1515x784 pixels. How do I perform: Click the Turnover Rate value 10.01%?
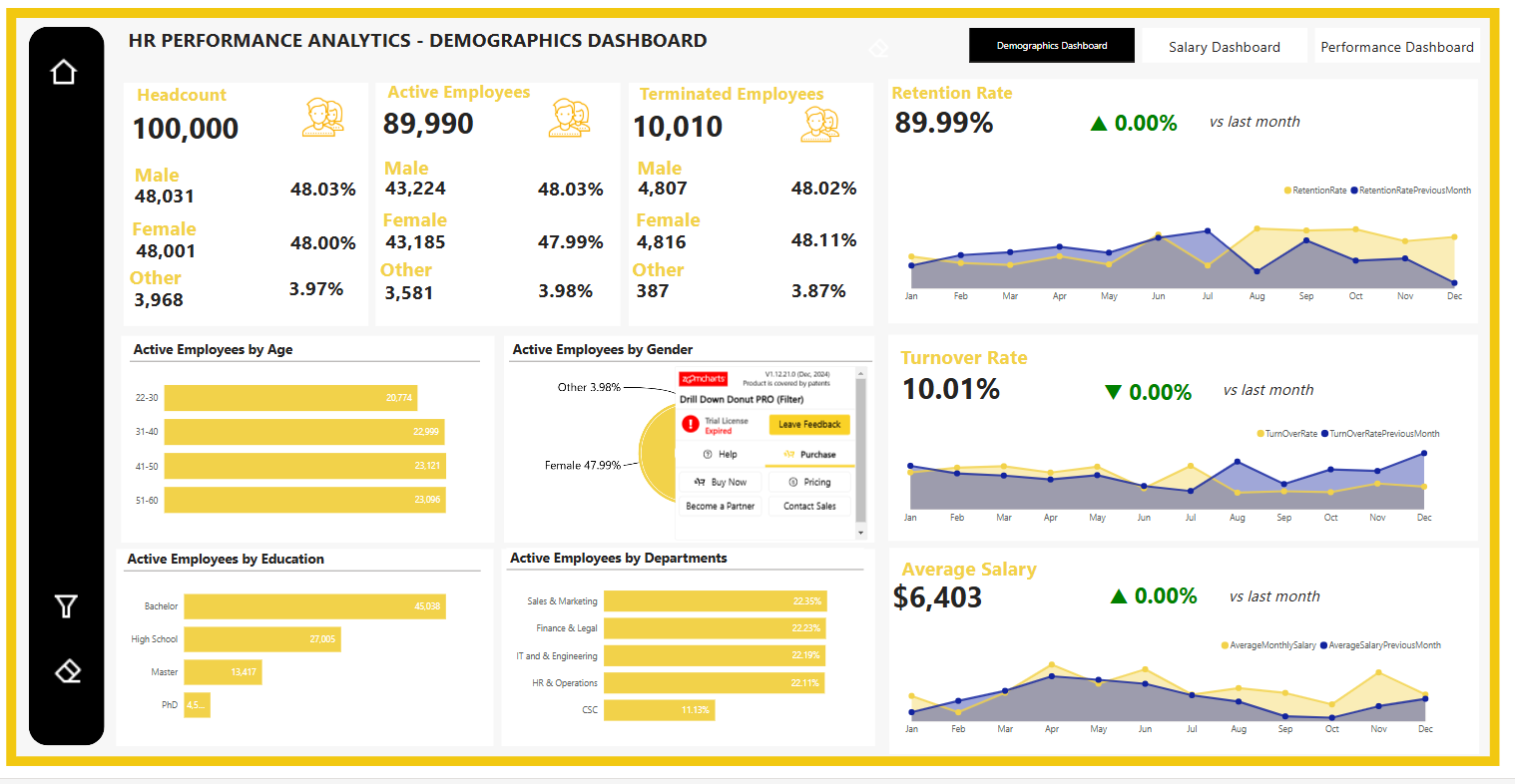[951, 389]
